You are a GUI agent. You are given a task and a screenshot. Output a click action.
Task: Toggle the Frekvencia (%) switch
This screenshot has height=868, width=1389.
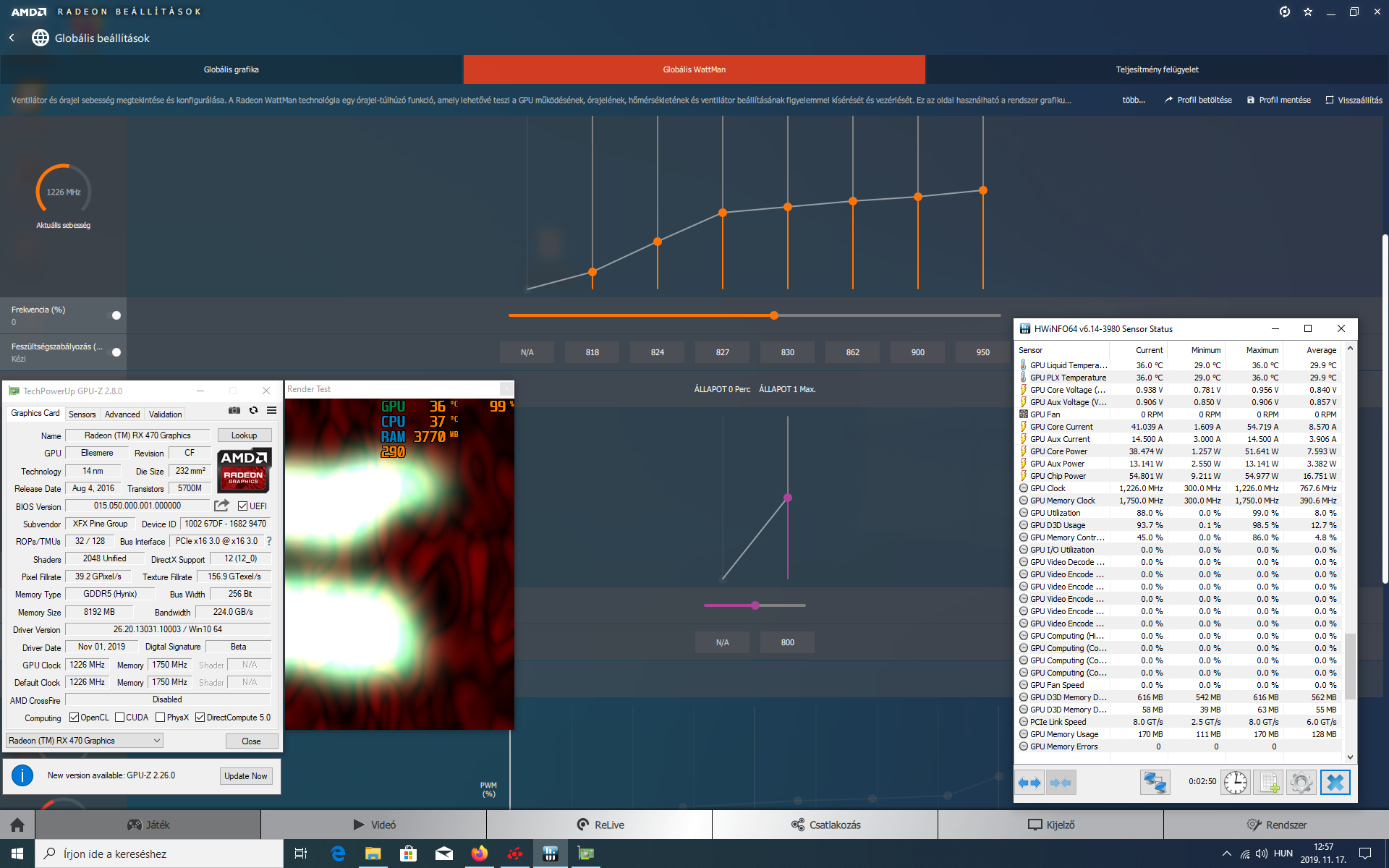click(x=116, y=315)
